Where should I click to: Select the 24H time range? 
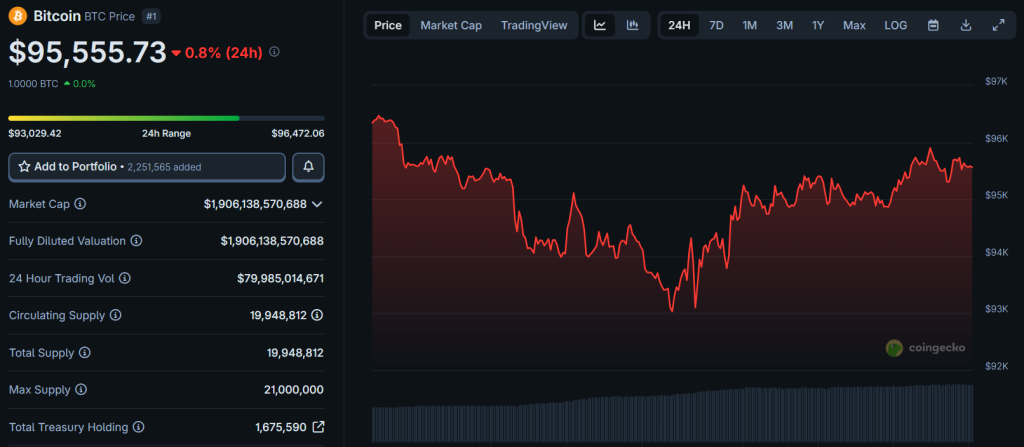click(679, 25)
